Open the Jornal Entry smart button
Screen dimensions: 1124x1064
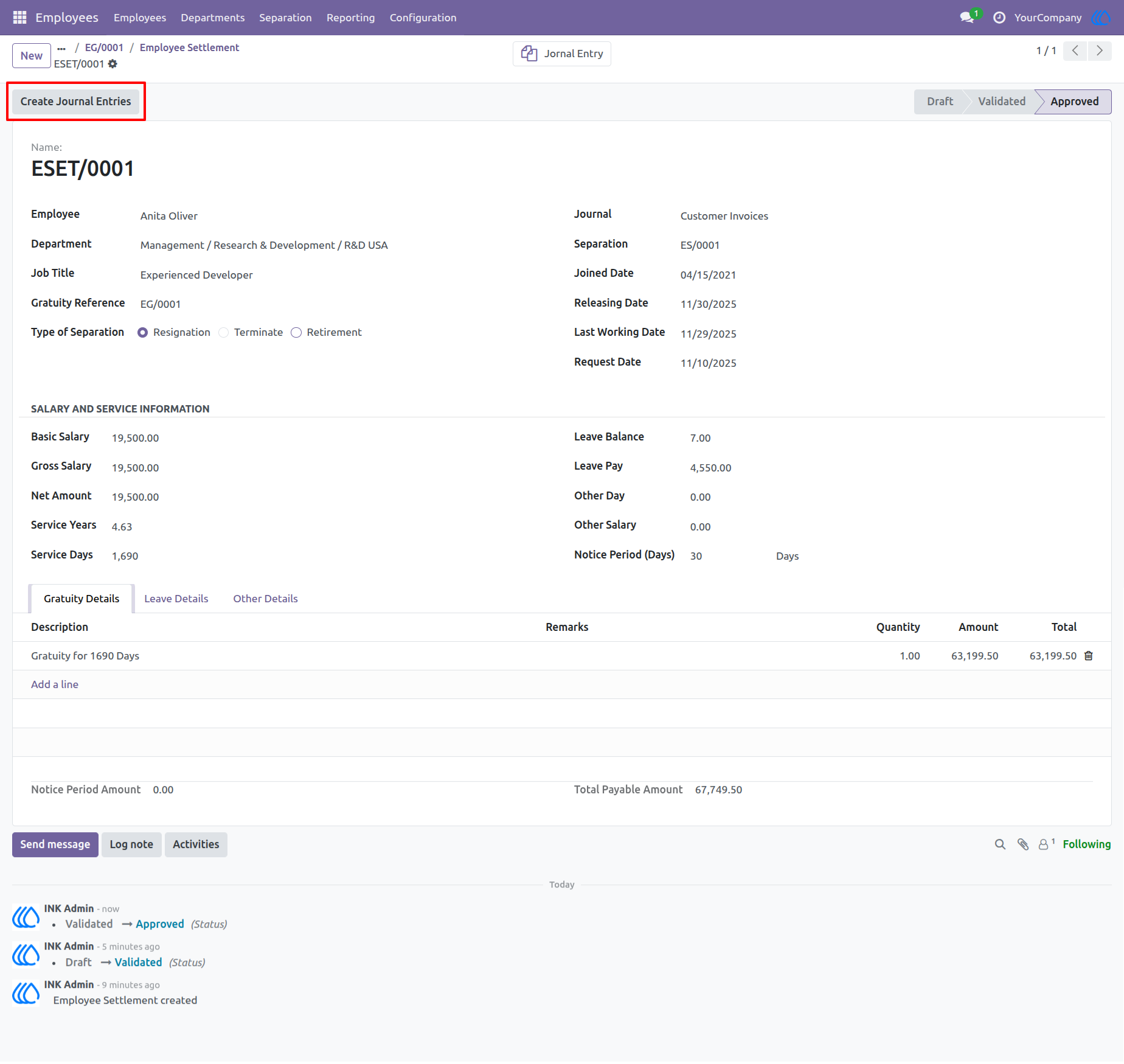click(562, 54)
